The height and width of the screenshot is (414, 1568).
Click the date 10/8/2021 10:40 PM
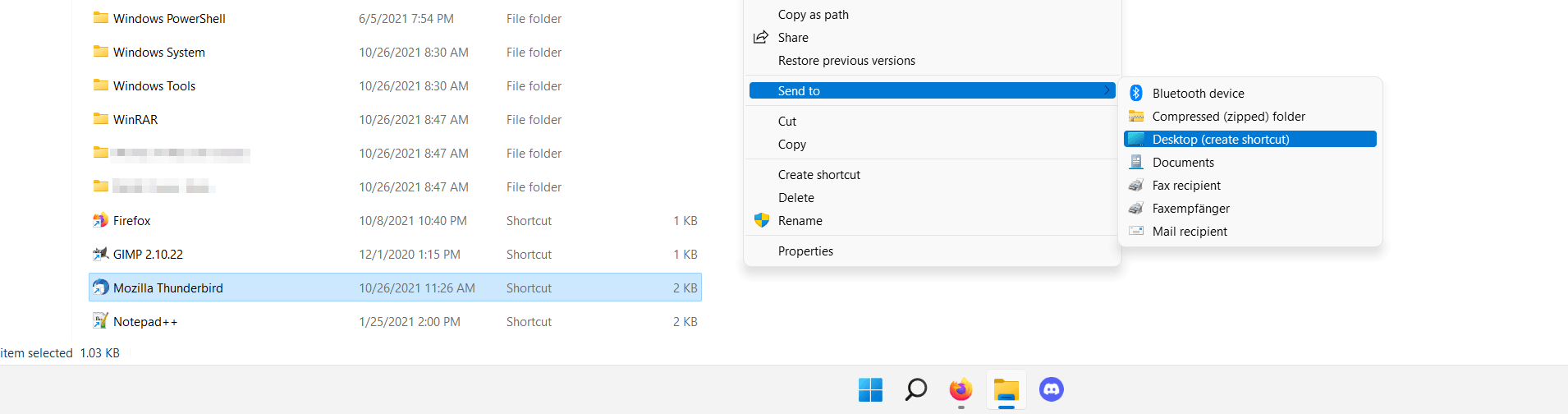tap(413, 220)
